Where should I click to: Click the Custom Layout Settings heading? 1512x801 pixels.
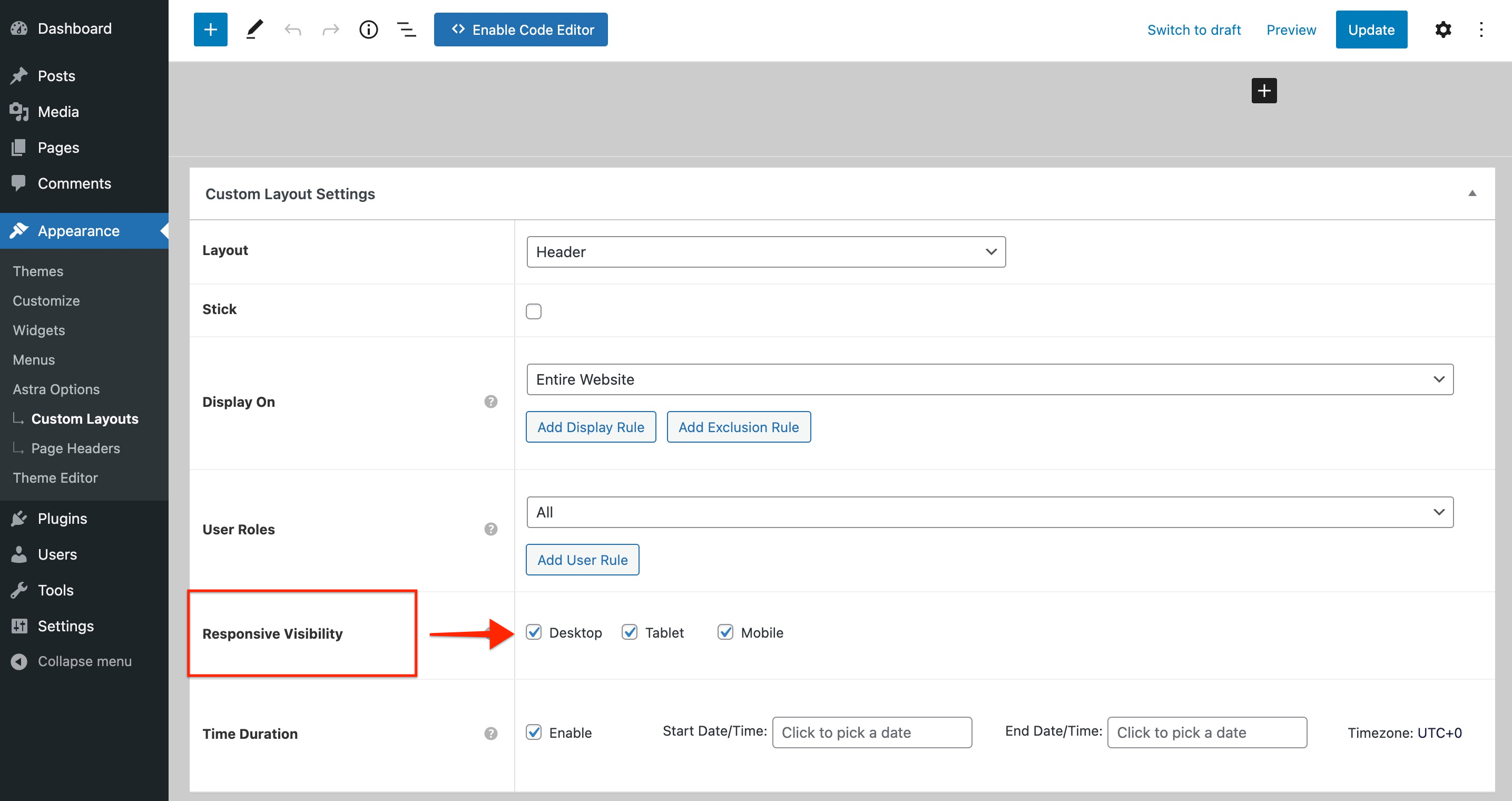290,194
